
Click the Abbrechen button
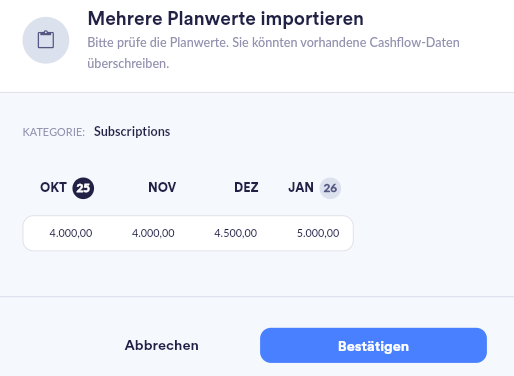point(162,345)
